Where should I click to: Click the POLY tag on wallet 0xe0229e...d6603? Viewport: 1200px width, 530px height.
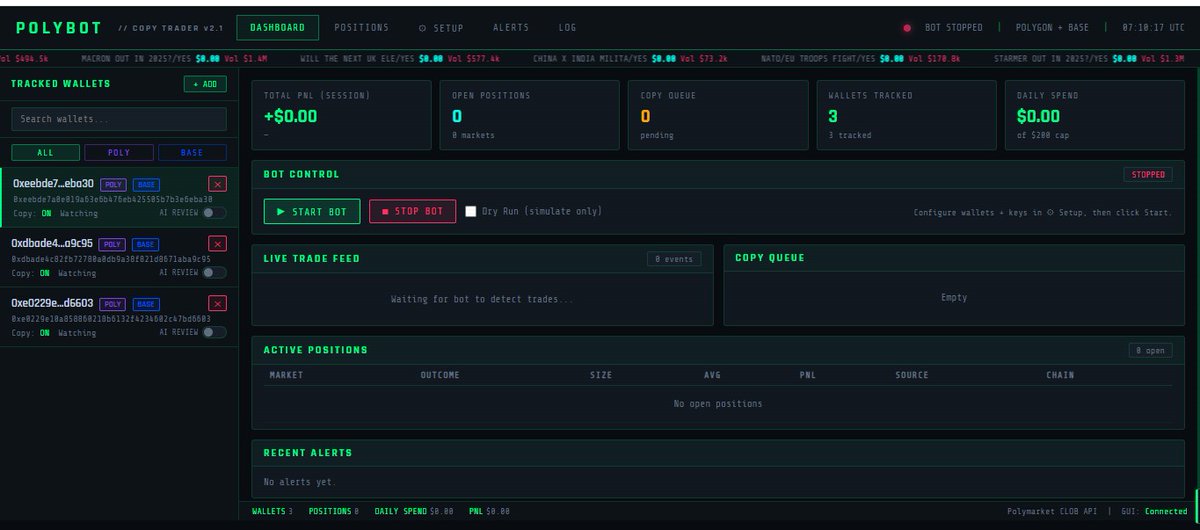click(113, 304)
